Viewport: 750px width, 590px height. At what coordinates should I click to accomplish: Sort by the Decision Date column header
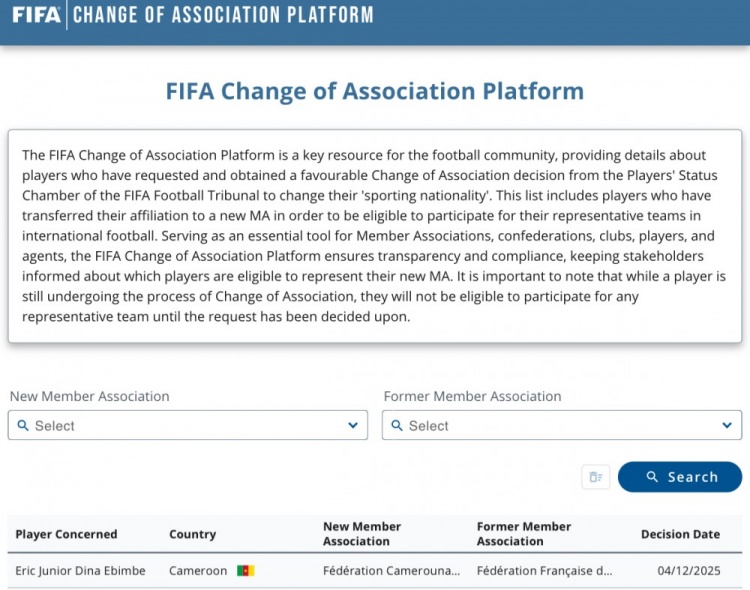point(680,534)
